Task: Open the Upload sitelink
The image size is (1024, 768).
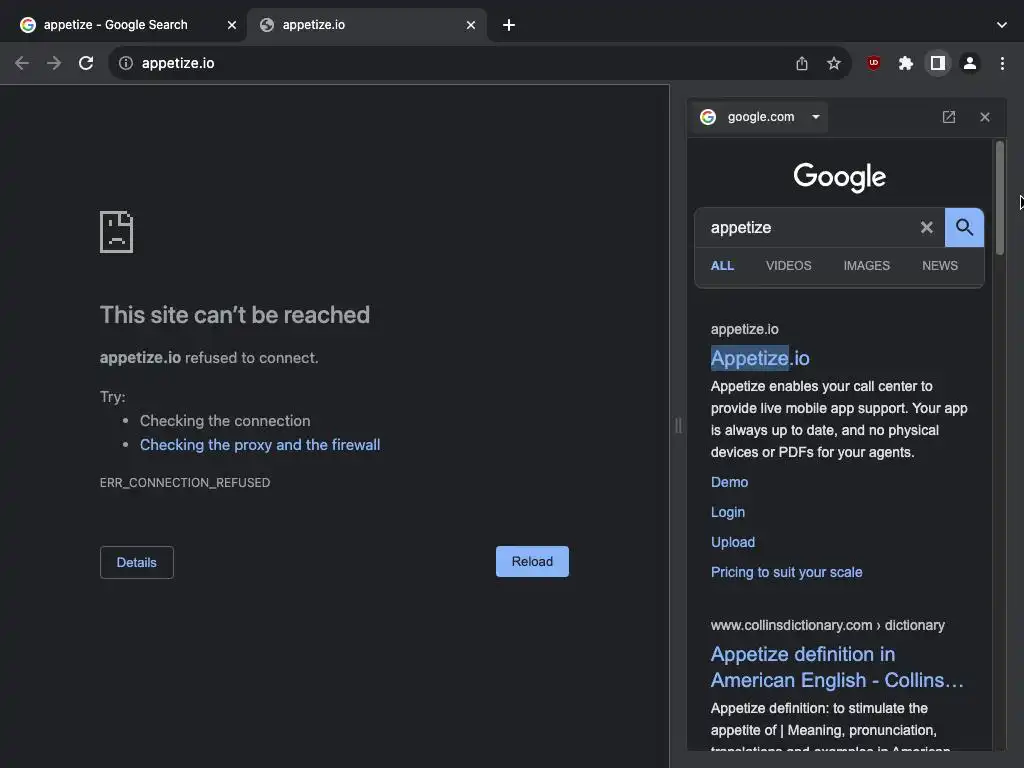Action: [733, 542]
